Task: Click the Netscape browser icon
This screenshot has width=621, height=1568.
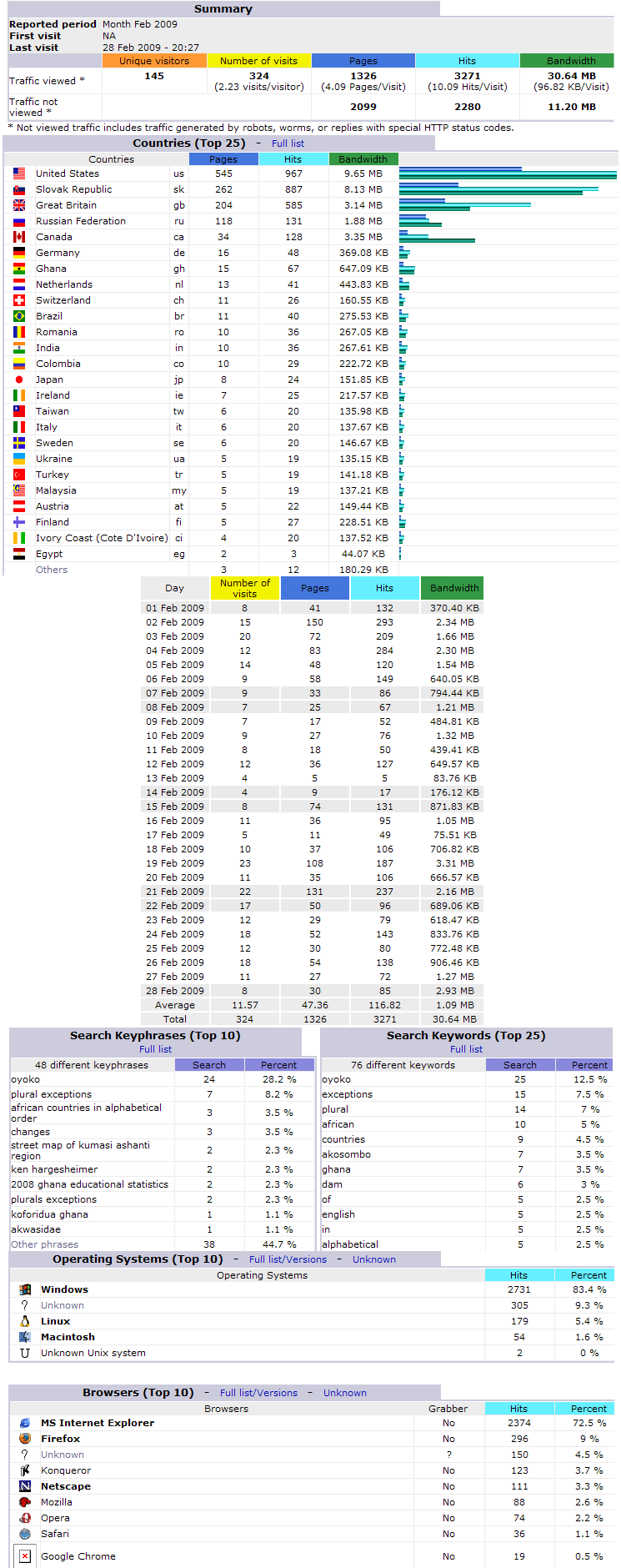Action: coord(25,1486)
